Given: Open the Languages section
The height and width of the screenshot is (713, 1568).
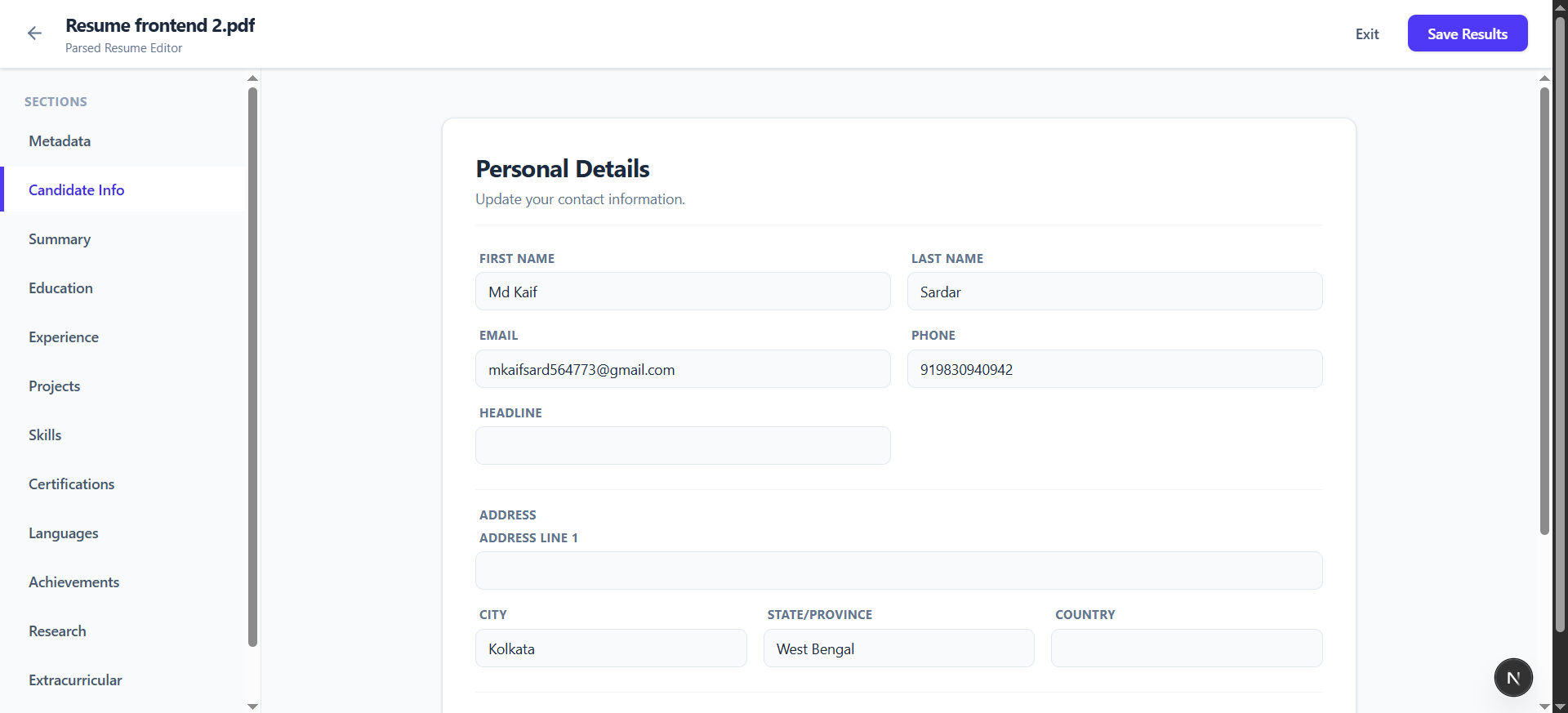Looking at the screenshot, I should pyautogui.click(x=64, y=533).
